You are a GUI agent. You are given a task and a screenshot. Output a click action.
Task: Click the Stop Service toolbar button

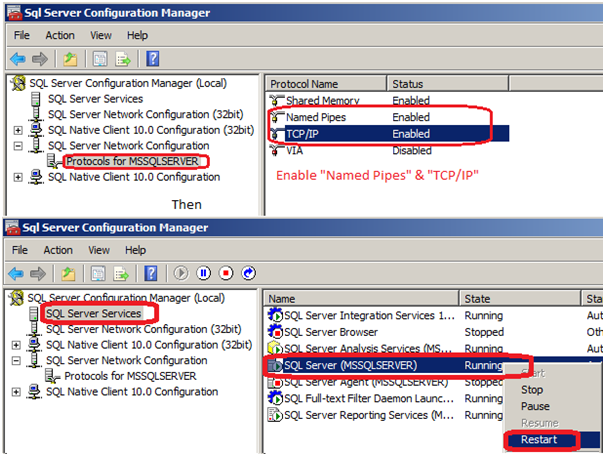pos(226,273)
